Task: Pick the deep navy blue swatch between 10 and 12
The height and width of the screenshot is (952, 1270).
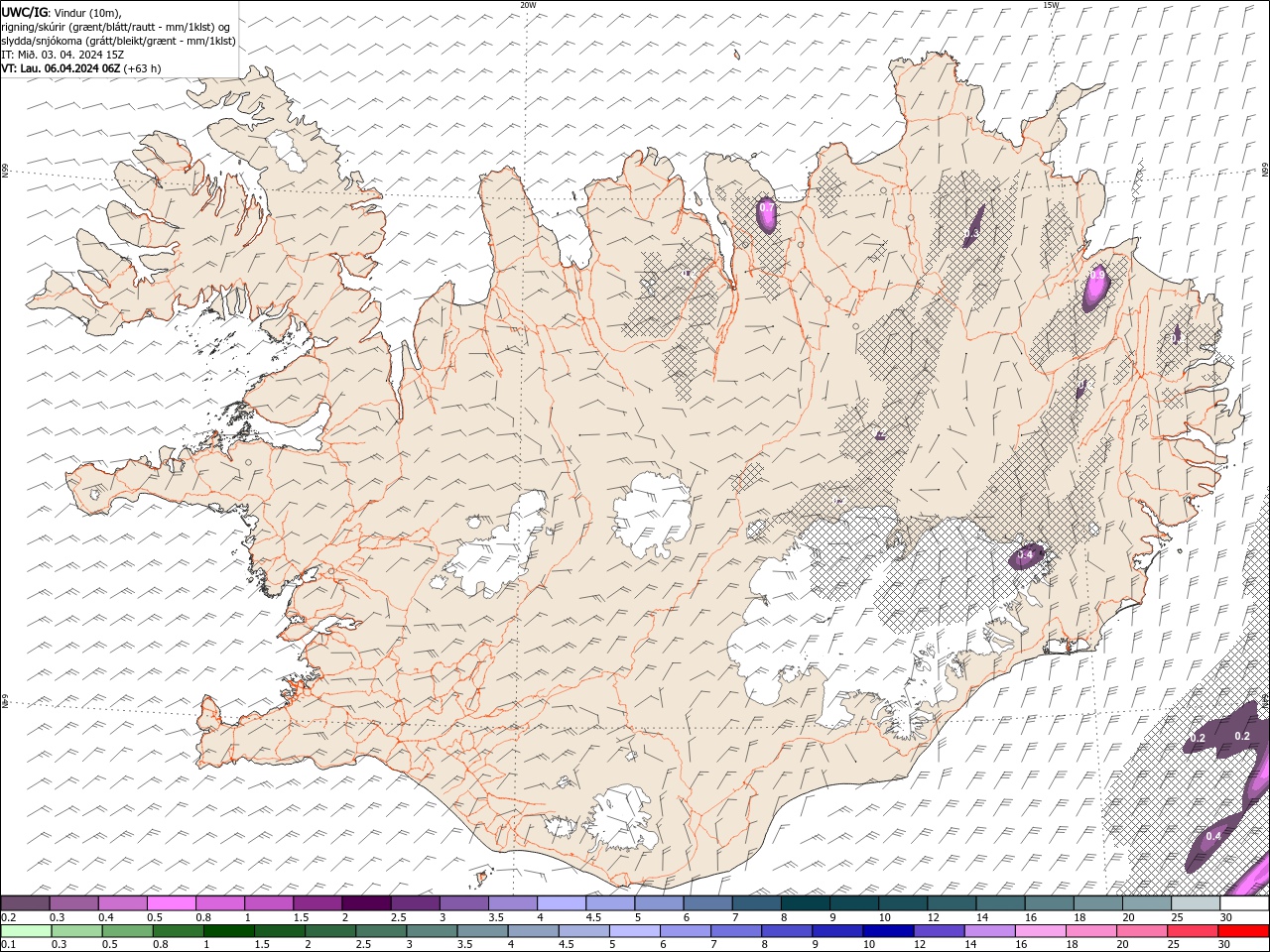Action: (887, 931)
